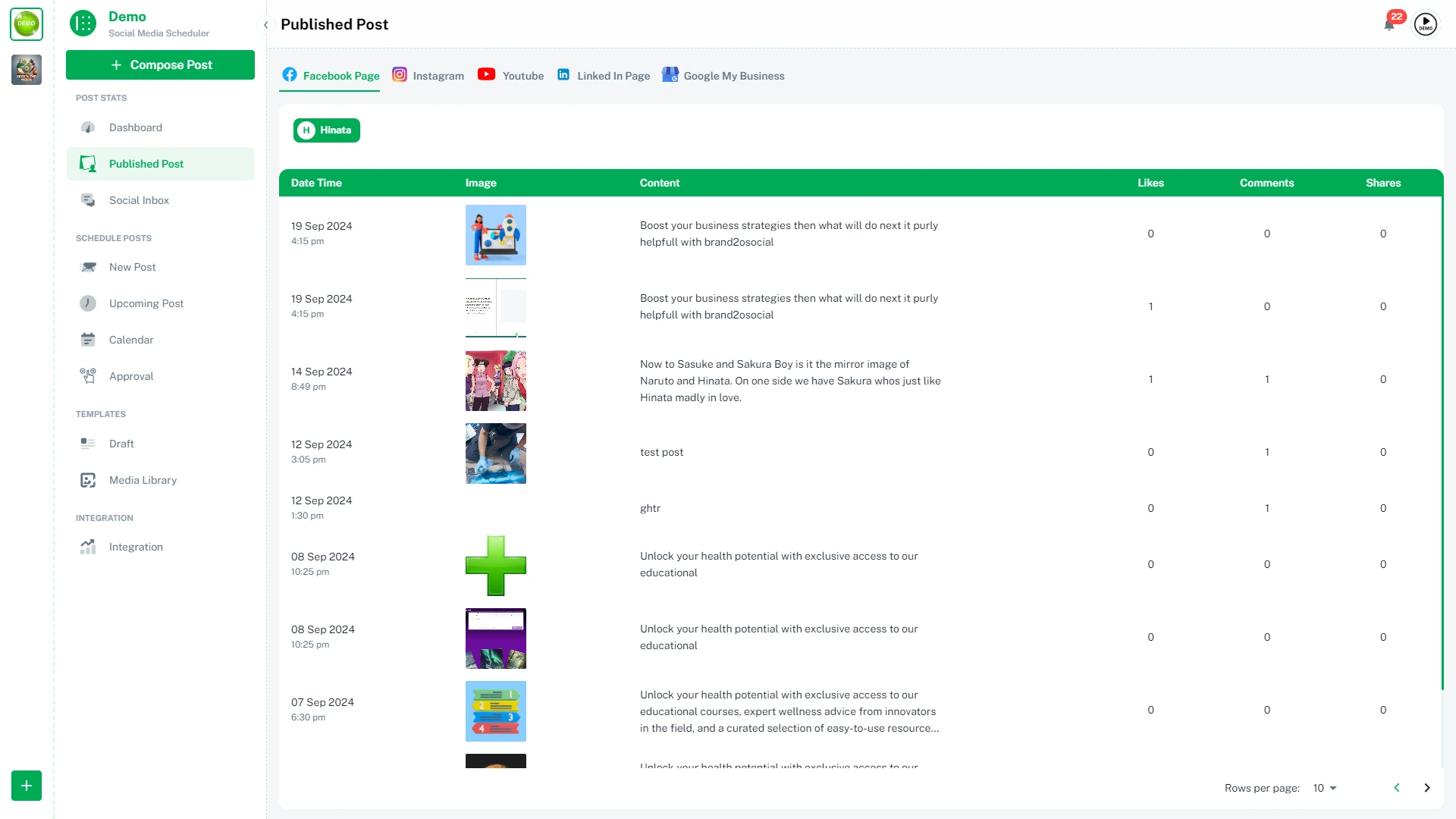Click the Calendar sidebar icon
Viewport: 1456px width, 819px height.
88,340
